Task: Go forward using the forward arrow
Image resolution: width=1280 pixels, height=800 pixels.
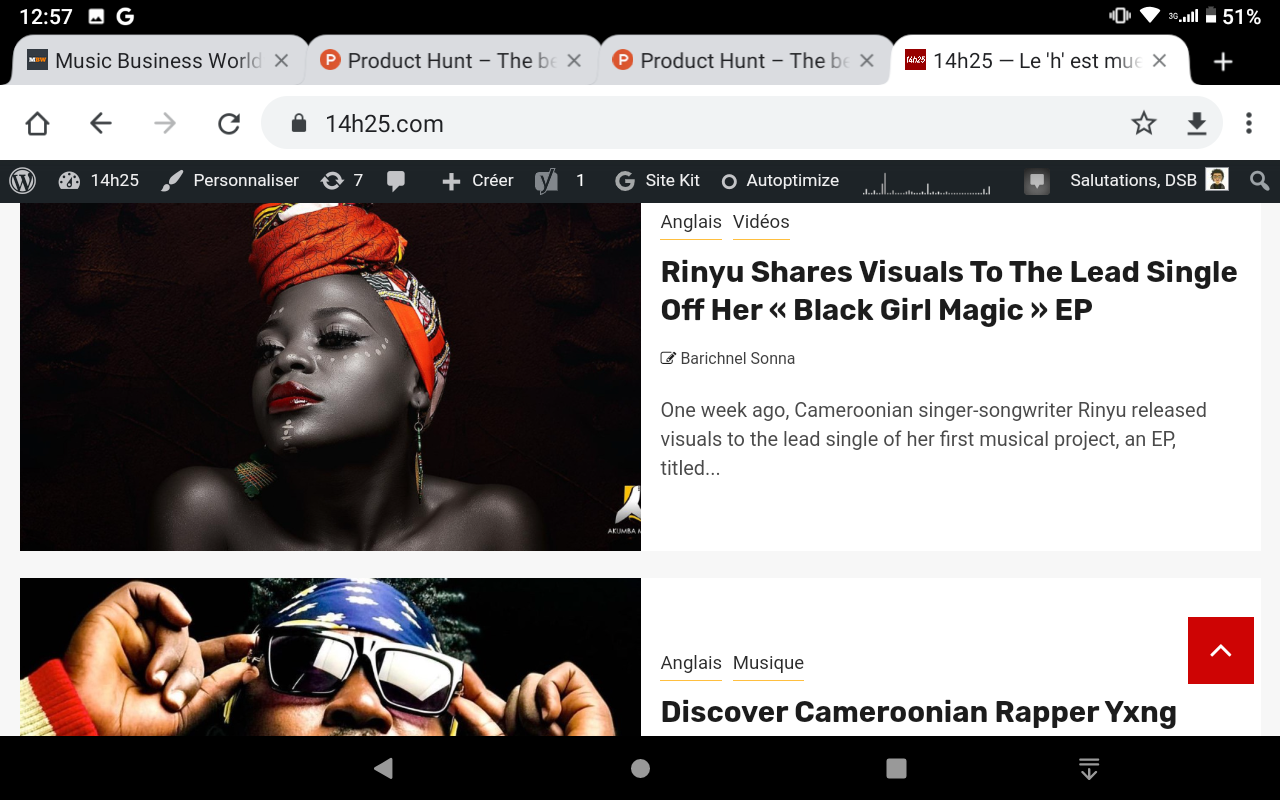Action: 165,123
